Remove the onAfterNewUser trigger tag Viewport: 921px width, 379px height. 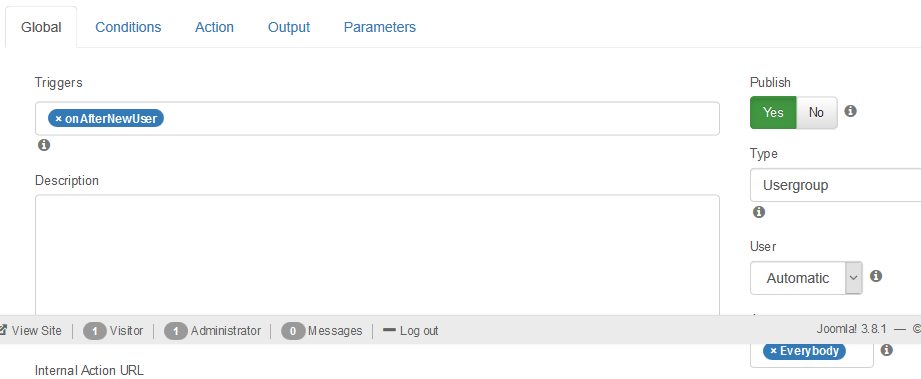point(58,119)
